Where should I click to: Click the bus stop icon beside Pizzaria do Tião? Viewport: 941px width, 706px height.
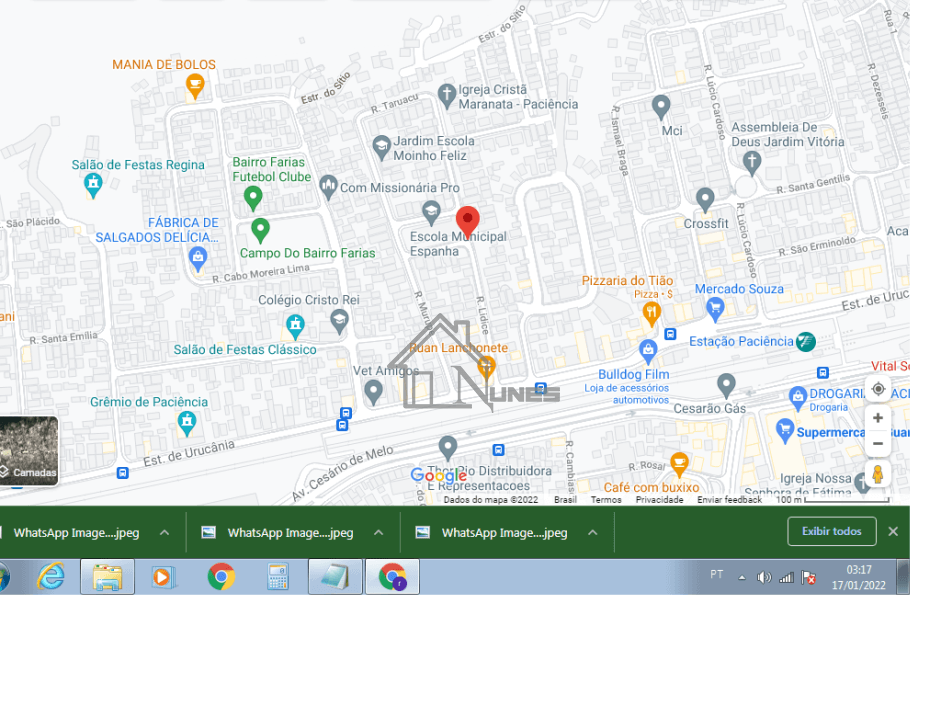click(670, 334)
